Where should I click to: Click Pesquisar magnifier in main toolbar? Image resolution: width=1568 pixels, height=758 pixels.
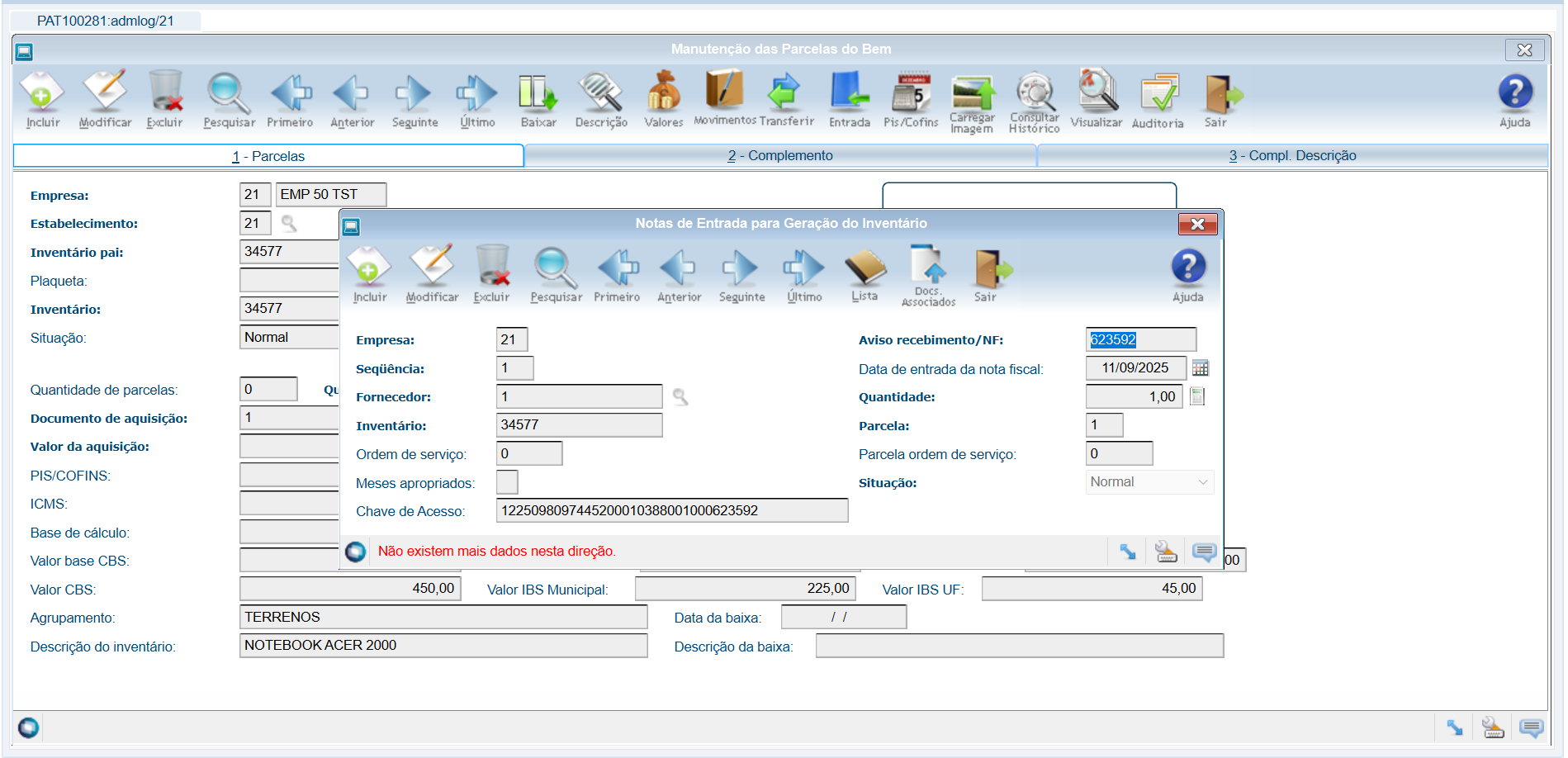point(229,100)
